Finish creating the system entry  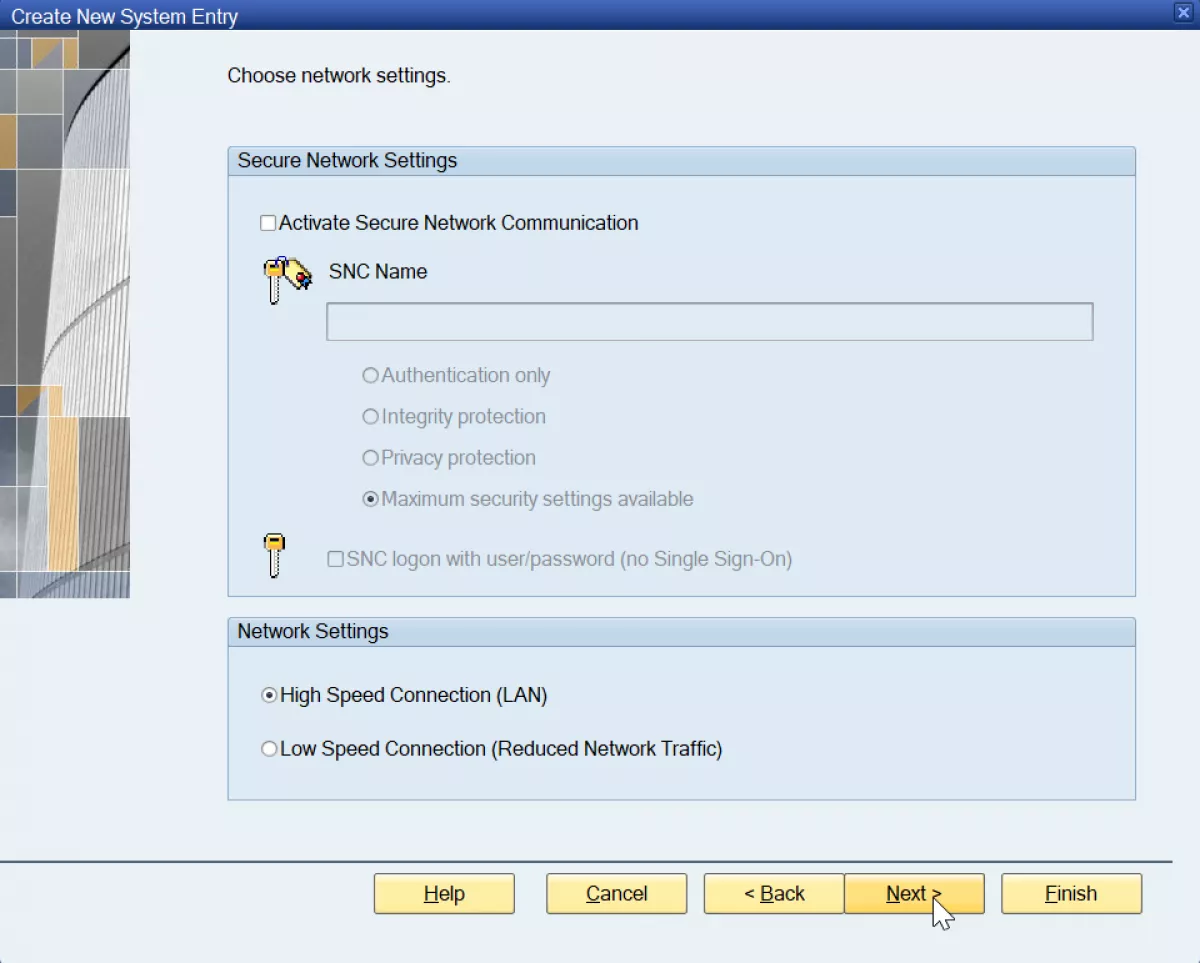[x=1071, y=894]
